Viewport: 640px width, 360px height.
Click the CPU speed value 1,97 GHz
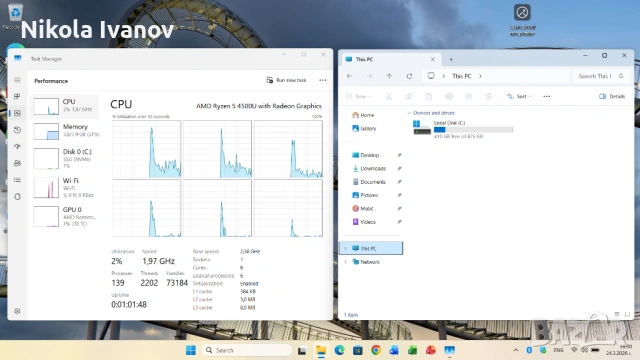coord(158,261)
